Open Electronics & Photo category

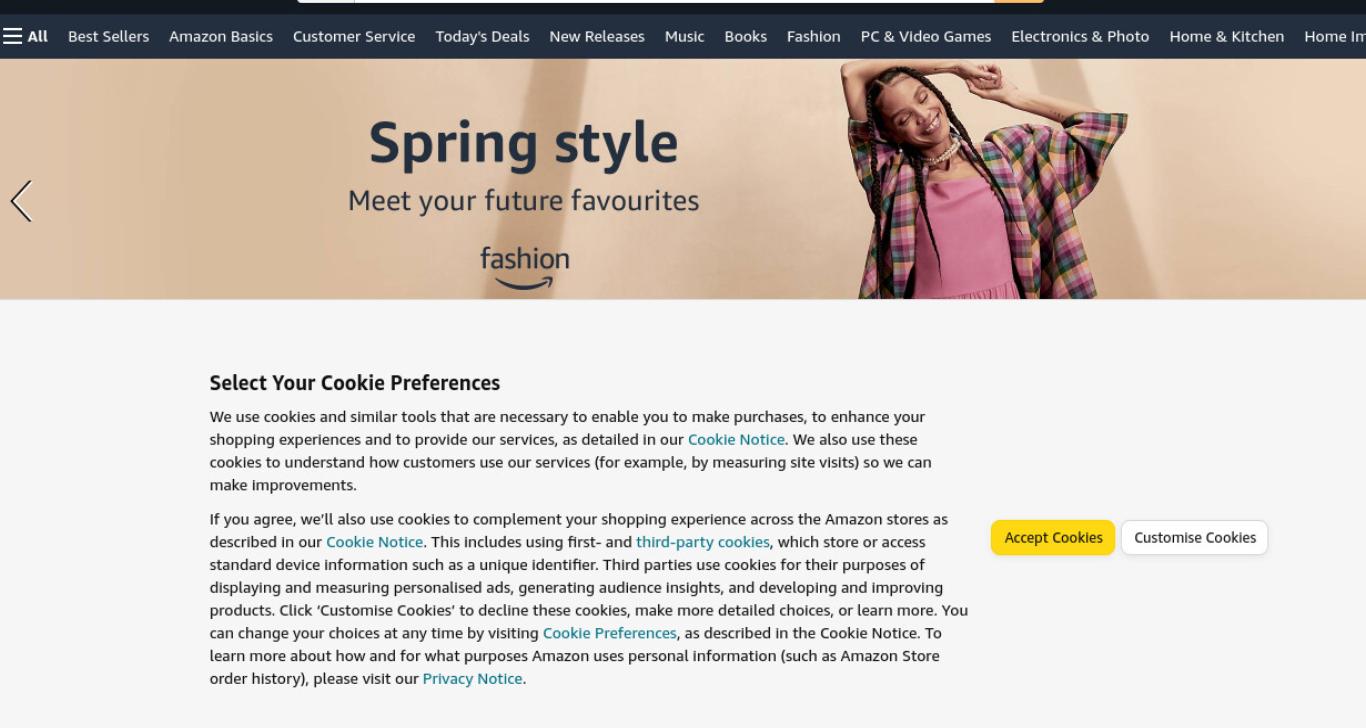[1080, 37]
